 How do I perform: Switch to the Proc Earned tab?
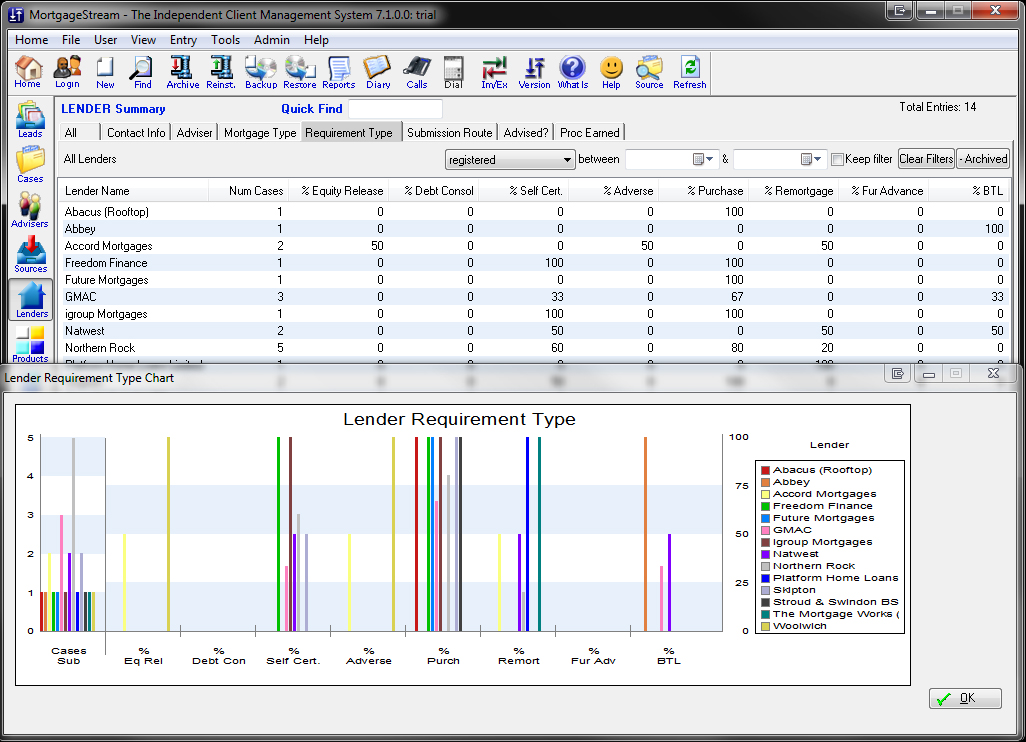point(590,133)
